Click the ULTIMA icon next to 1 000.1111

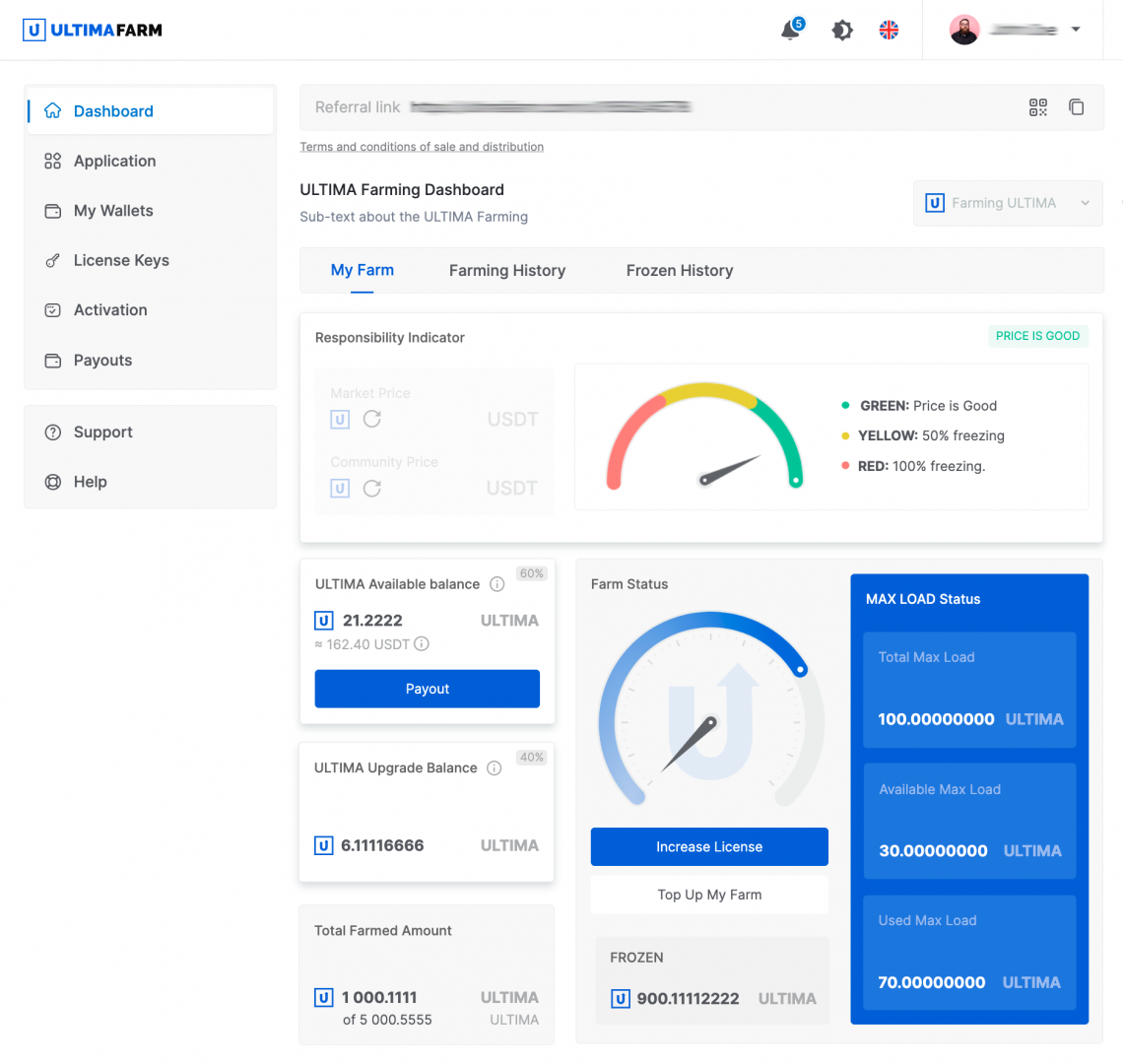324,997
